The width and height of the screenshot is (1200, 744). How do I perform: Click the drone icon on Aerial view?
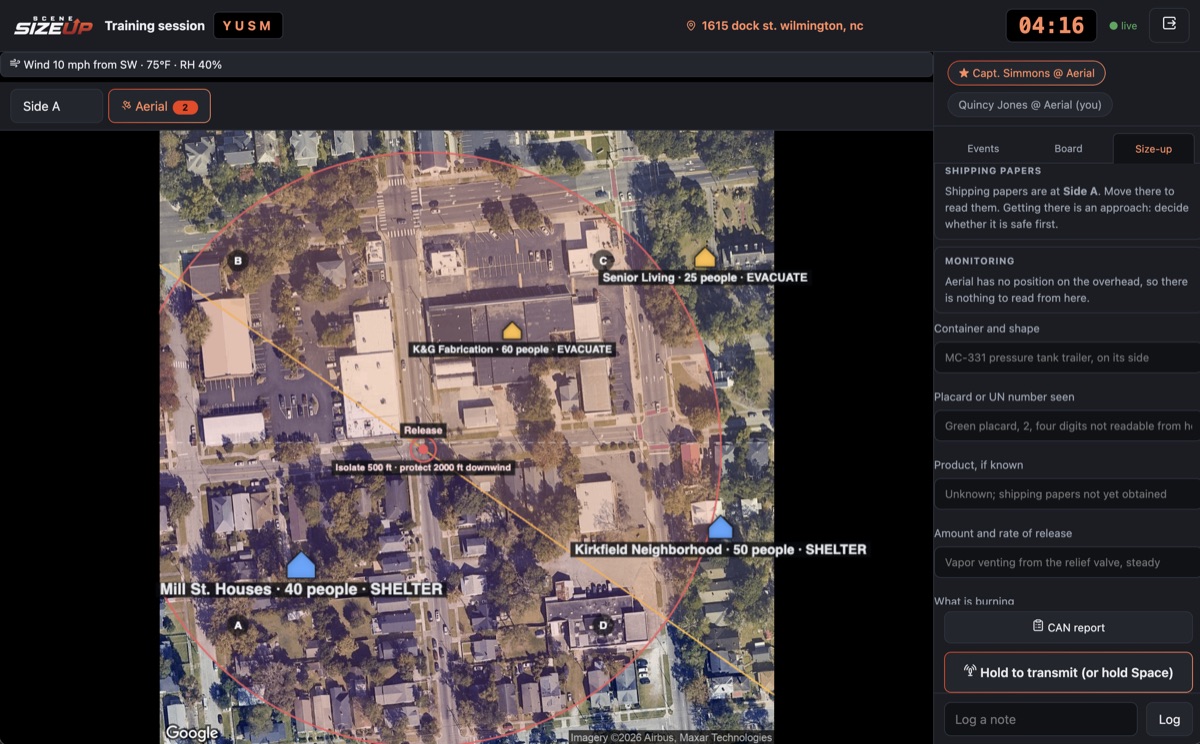[127, 105]
